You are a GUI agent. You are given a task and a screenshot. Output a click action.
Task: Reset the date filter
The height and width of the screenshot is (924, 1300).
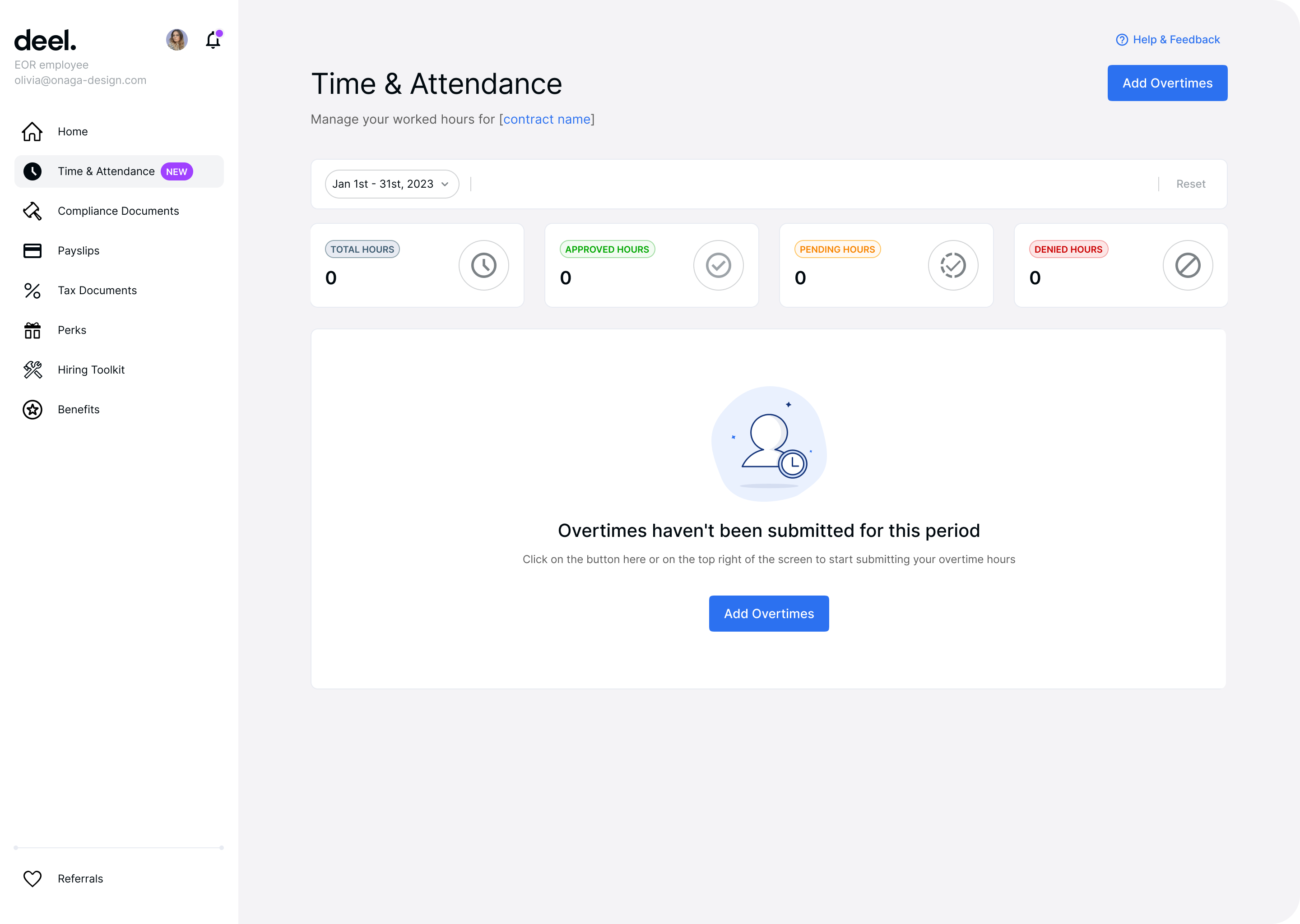click(x=1191, y=184)
